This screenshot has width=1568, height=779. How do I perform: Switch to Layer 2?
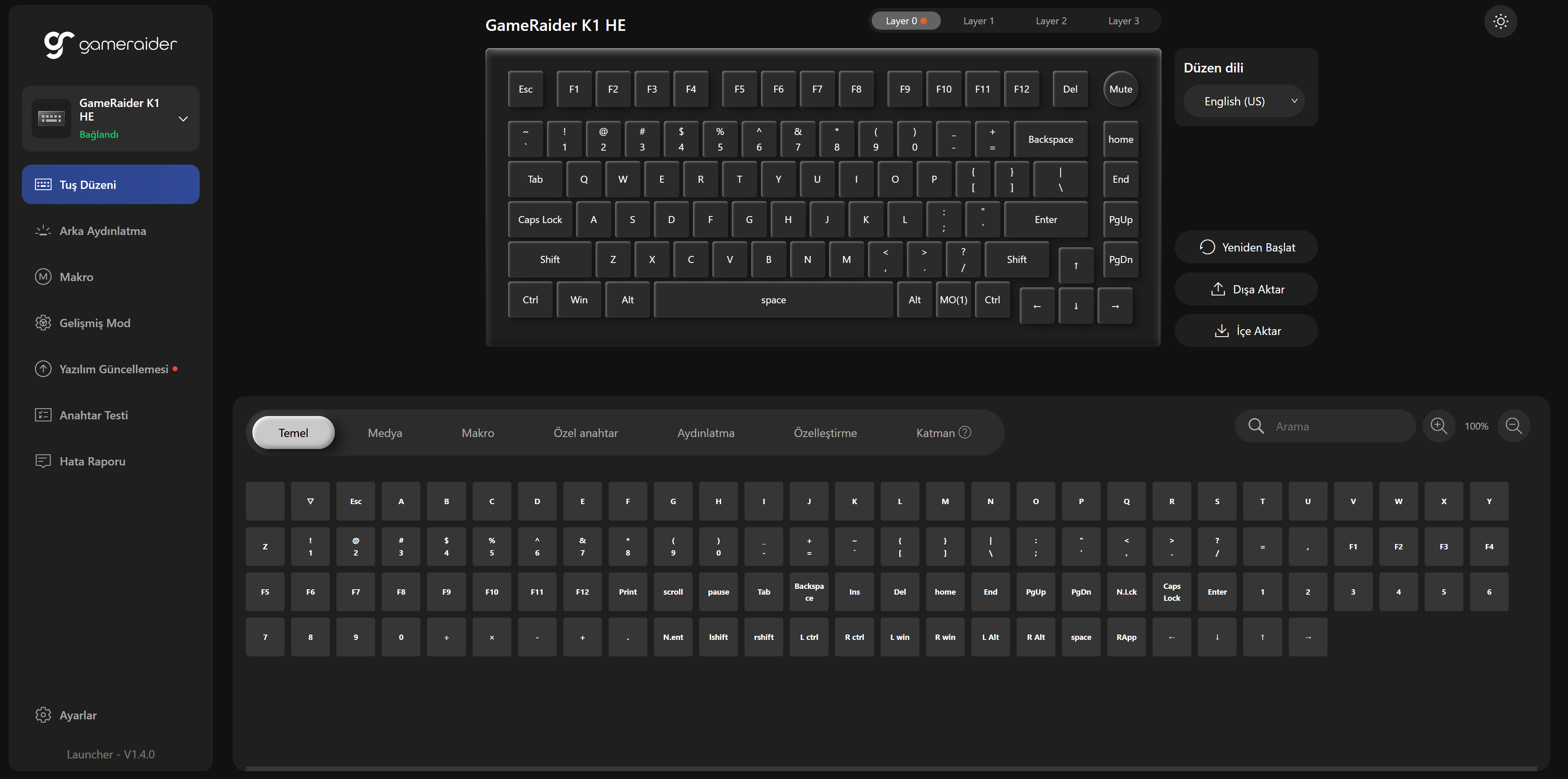[x=1050, y=21]
